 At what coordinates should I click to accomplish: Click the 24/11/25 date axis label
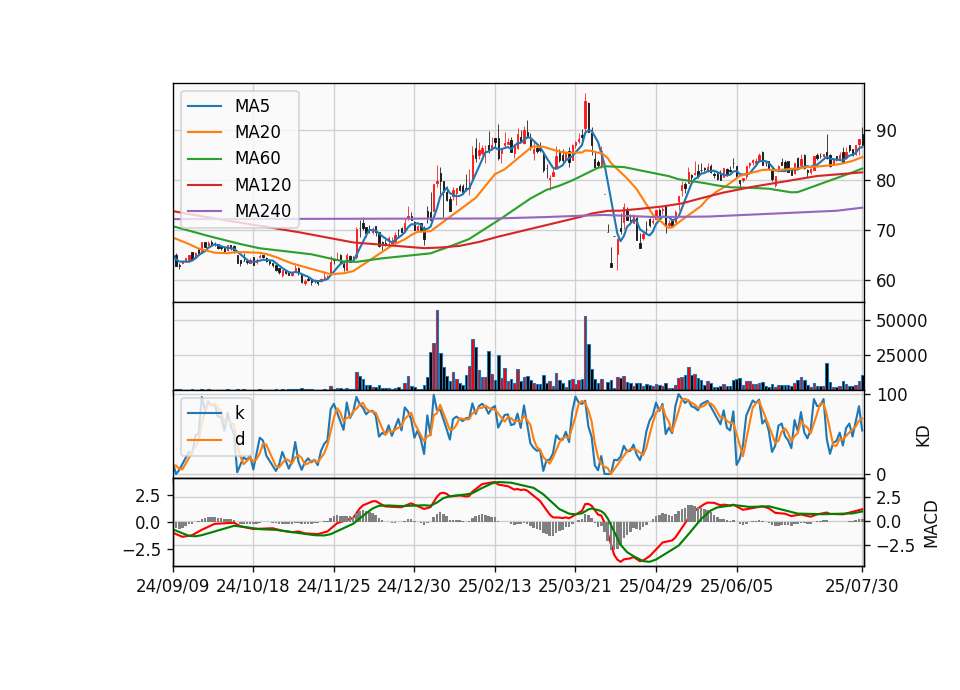(334, 586)
